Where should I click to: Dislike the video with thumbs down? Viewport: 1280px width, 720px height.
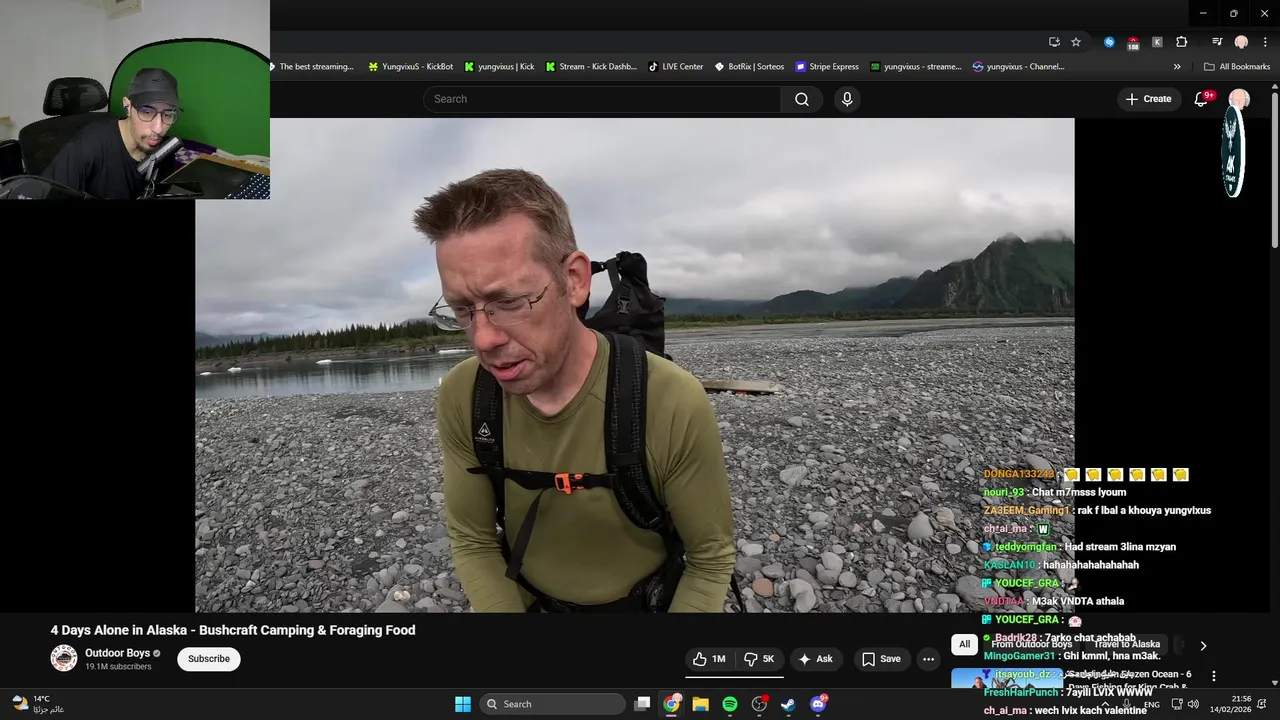(759, 659)
